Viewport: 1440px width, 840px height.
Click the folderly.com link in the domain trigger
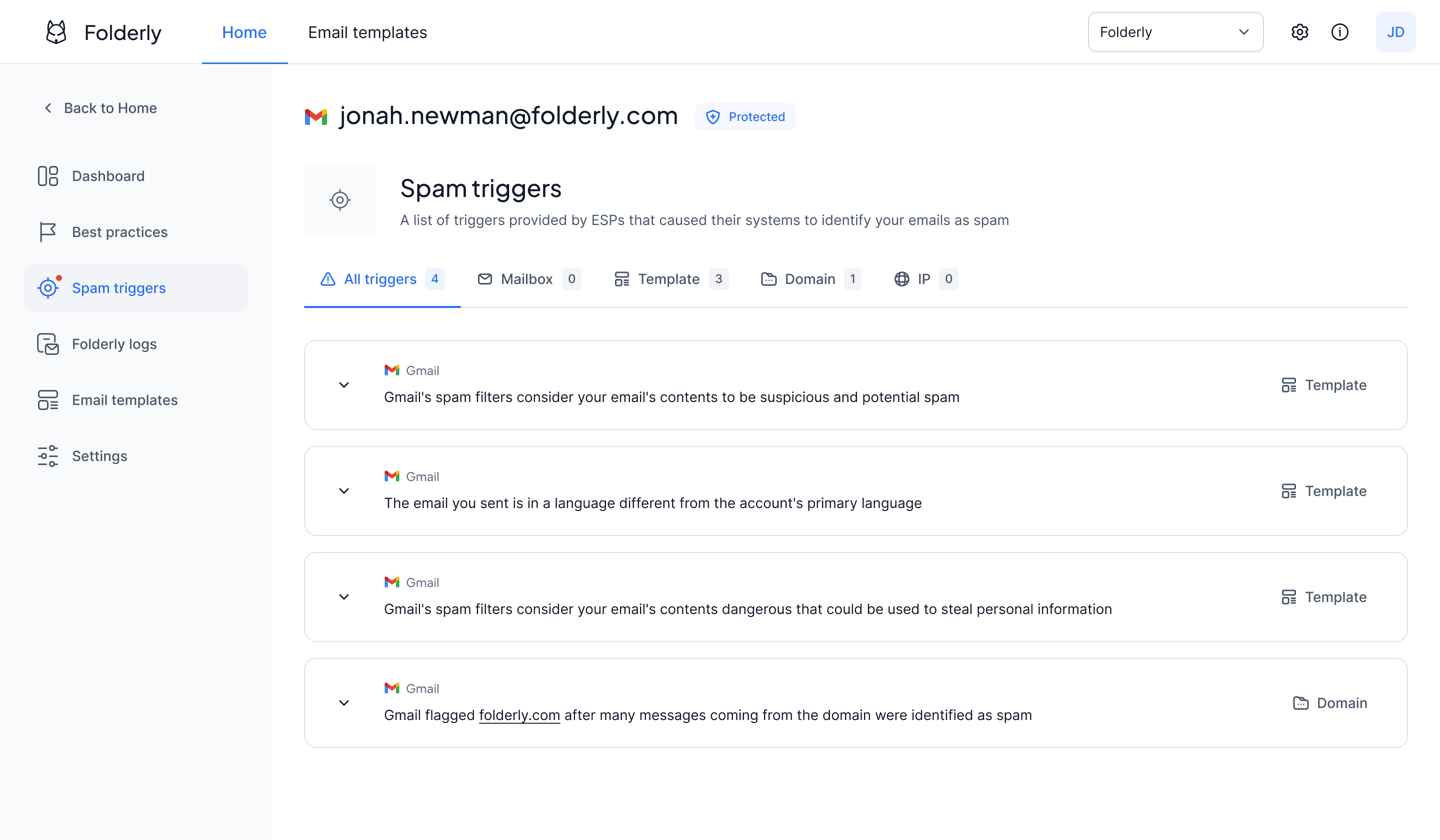click(x=519, y=715)
